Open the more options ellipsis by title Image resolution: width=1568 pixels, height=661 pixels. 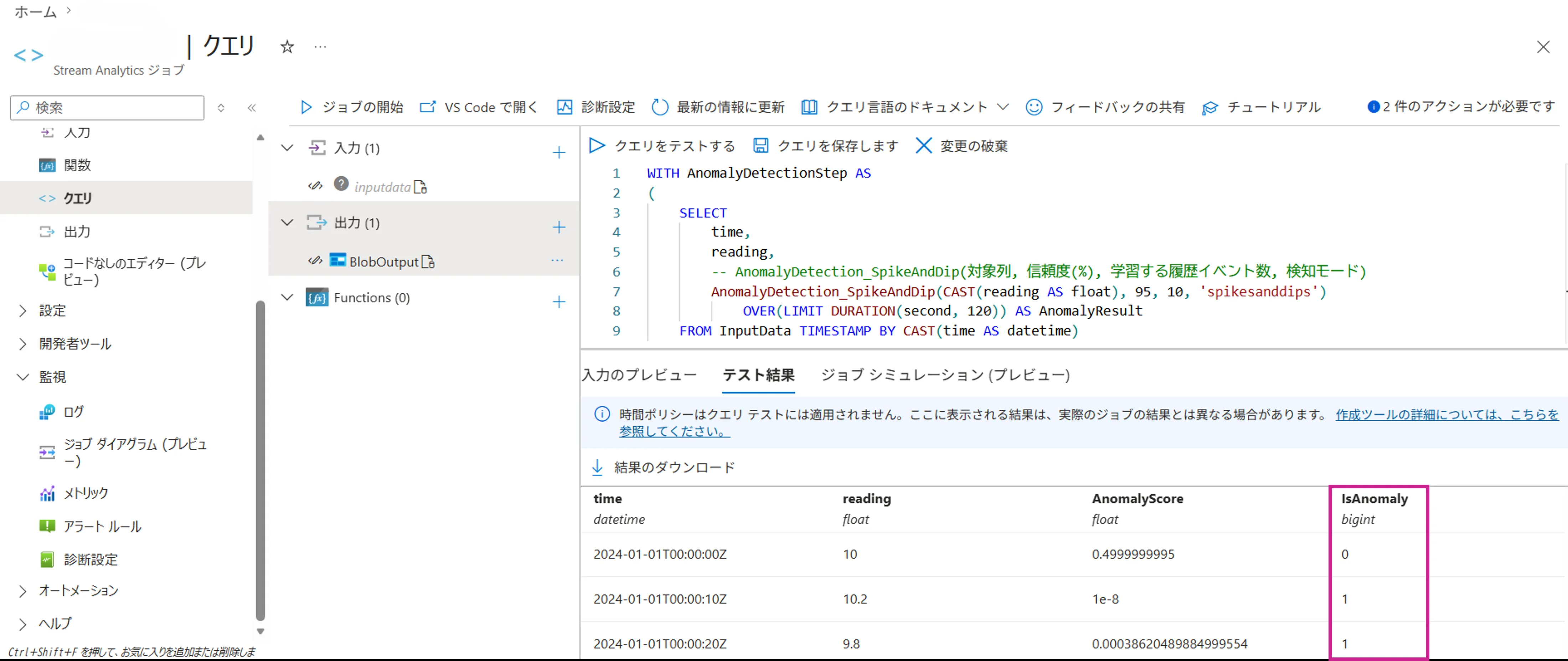pyautogui.click(x=320, y=47)
